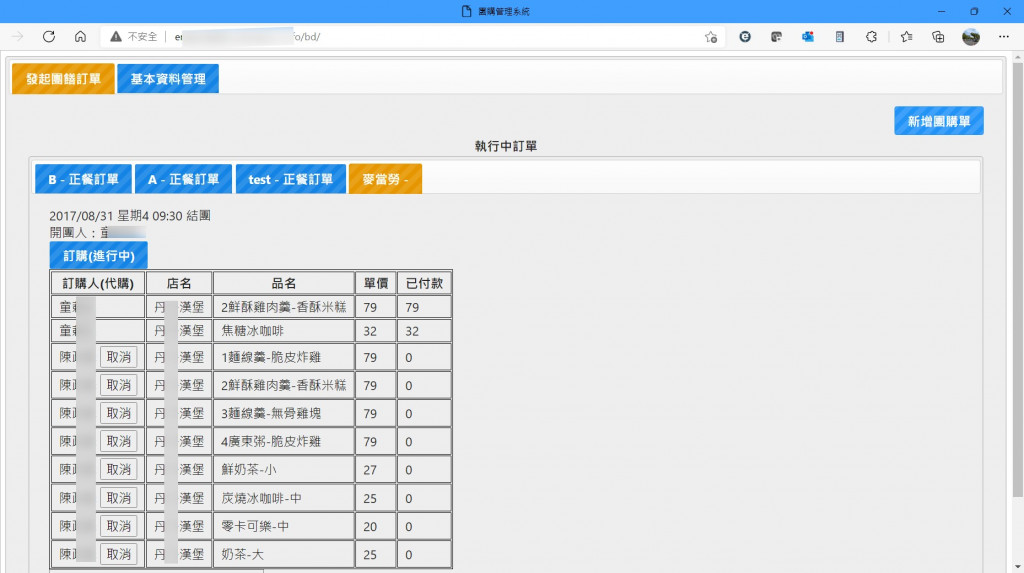Select the 執行中訂單 heading text
This screenshot has height=573, width=1024.
pyautogui.click(x=506, y=146)
